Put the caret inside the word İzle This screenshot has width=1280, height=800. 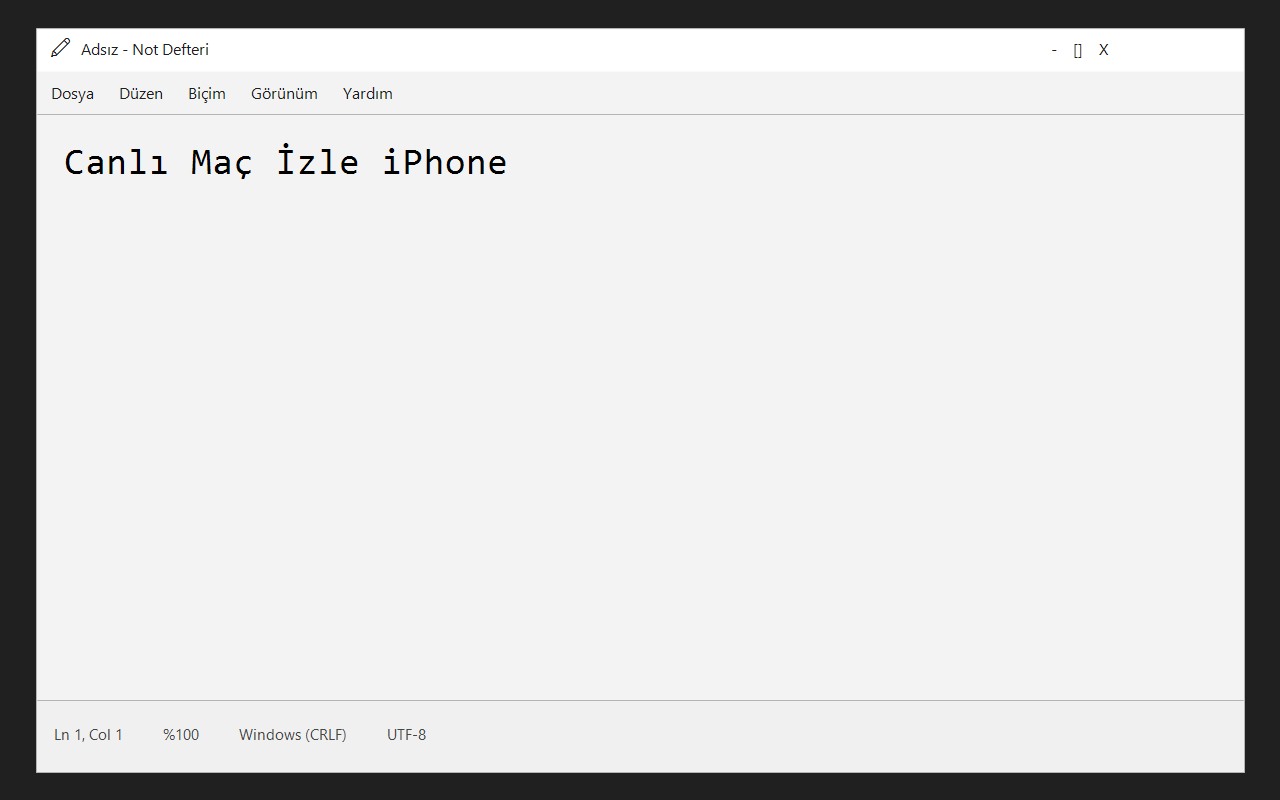[x=318, y=161]
